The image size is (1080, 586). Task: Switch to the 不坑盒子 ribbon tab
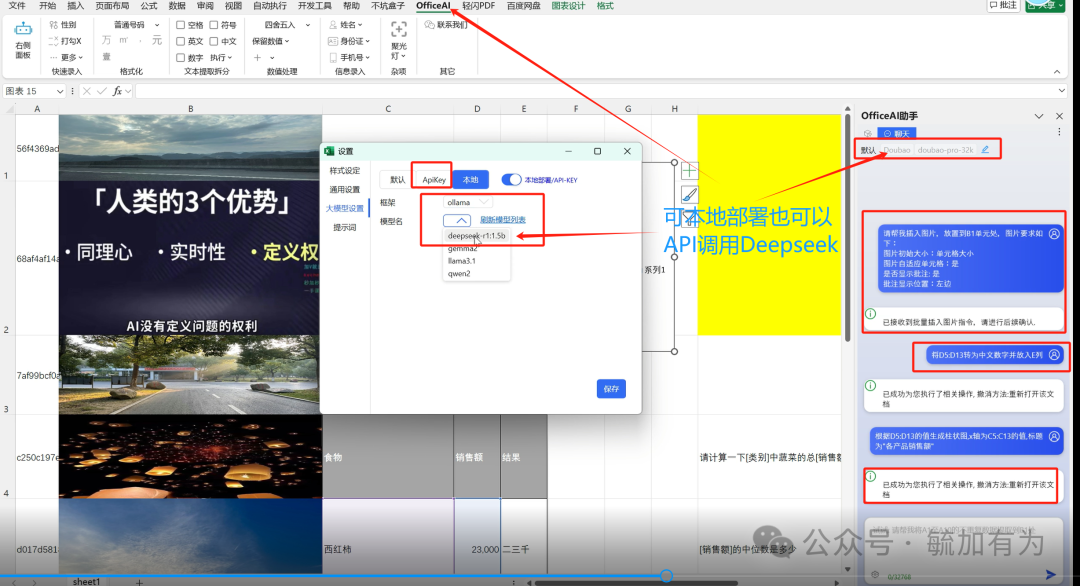[388, 6]
